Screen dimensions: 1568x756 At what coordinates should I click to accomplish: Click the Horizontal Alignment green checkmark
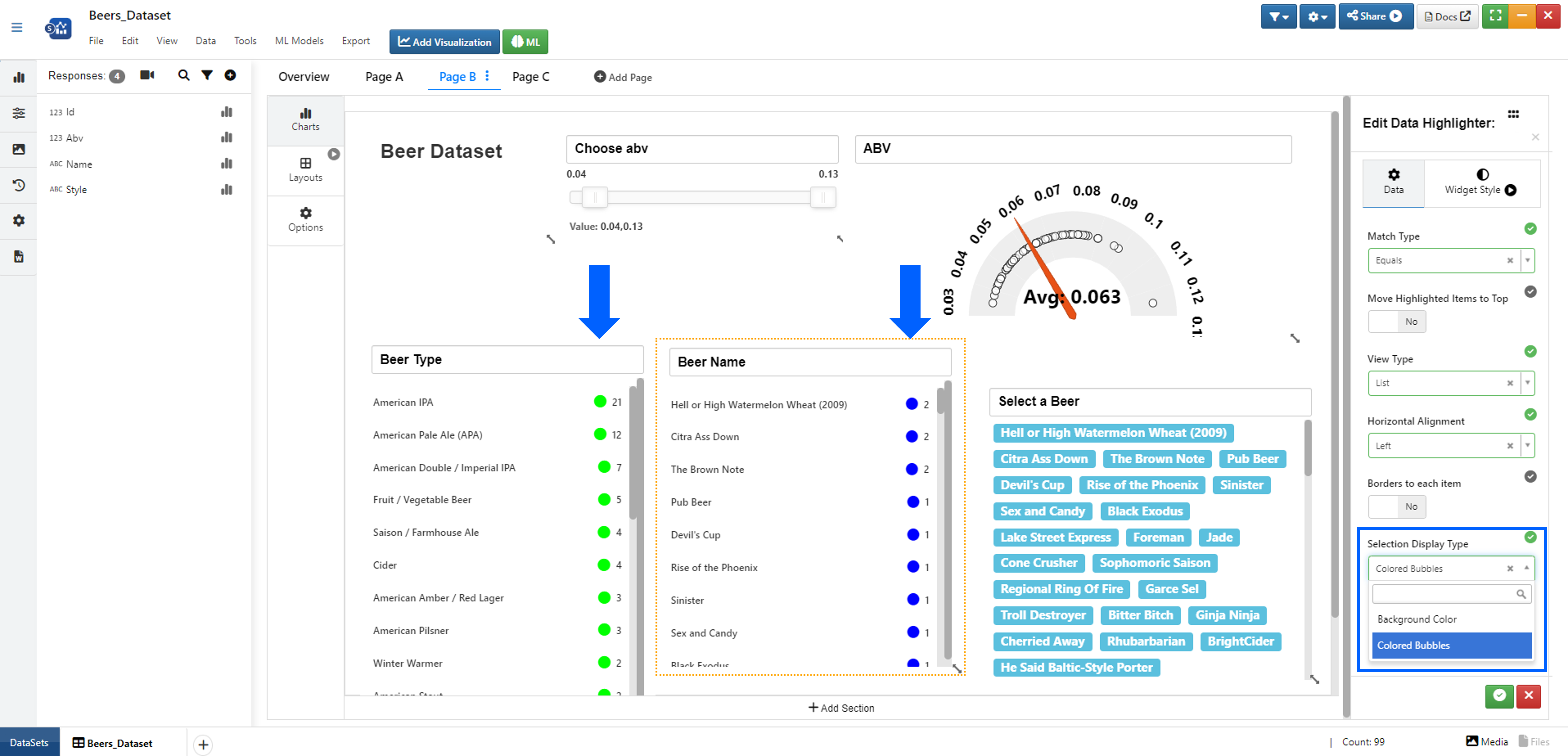pyautogui.click(x=1530, y=414)
